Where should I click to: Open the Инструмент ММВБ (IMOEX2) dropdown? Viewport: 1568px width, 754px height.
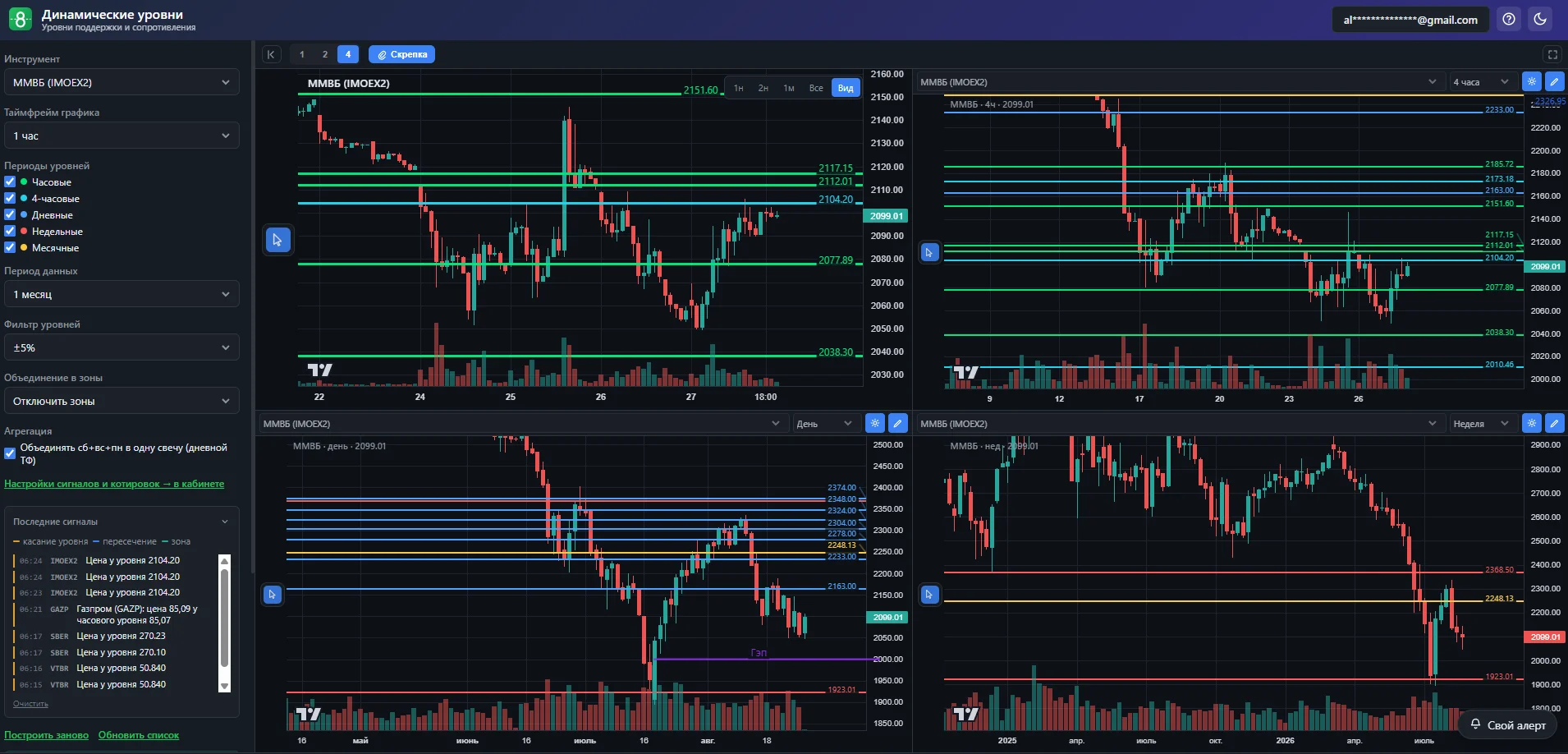[x=121, y=82]
